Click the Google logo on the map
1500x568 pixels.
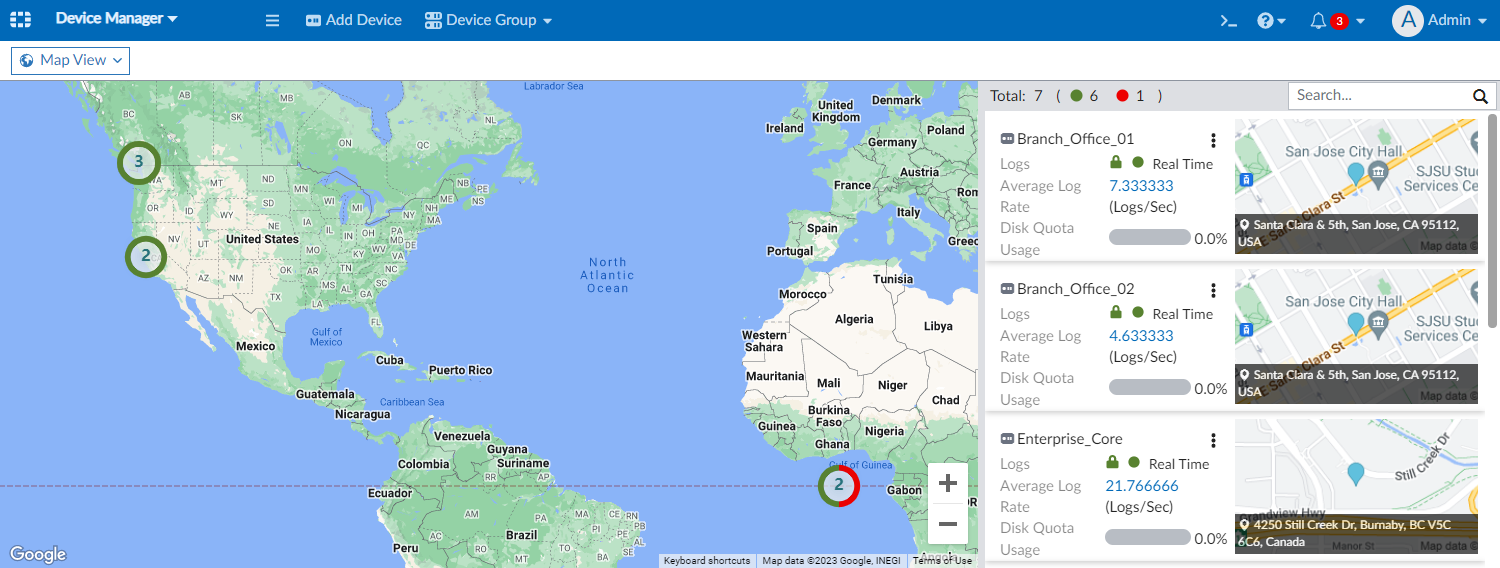click(x=38, y=554)
